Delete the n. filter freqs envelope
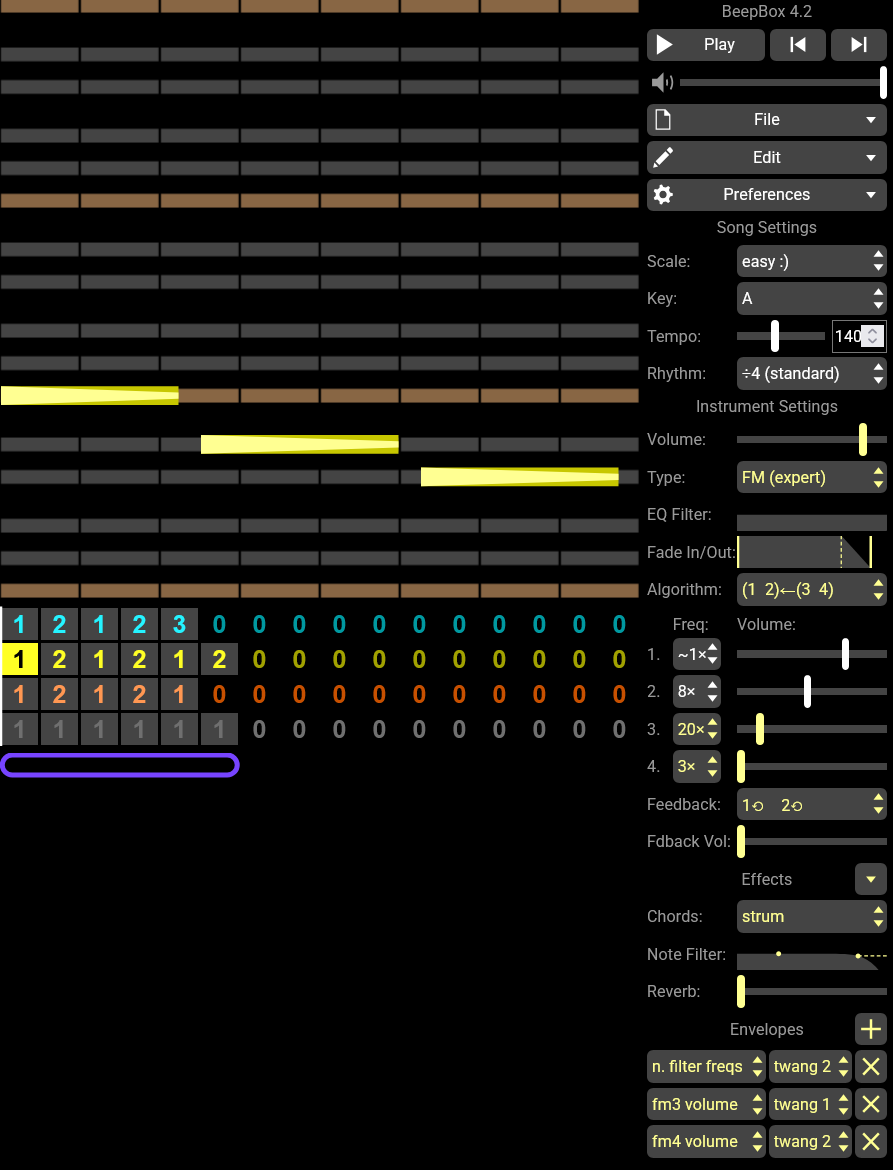The image size is (893, 1170). coord(871,1067)
